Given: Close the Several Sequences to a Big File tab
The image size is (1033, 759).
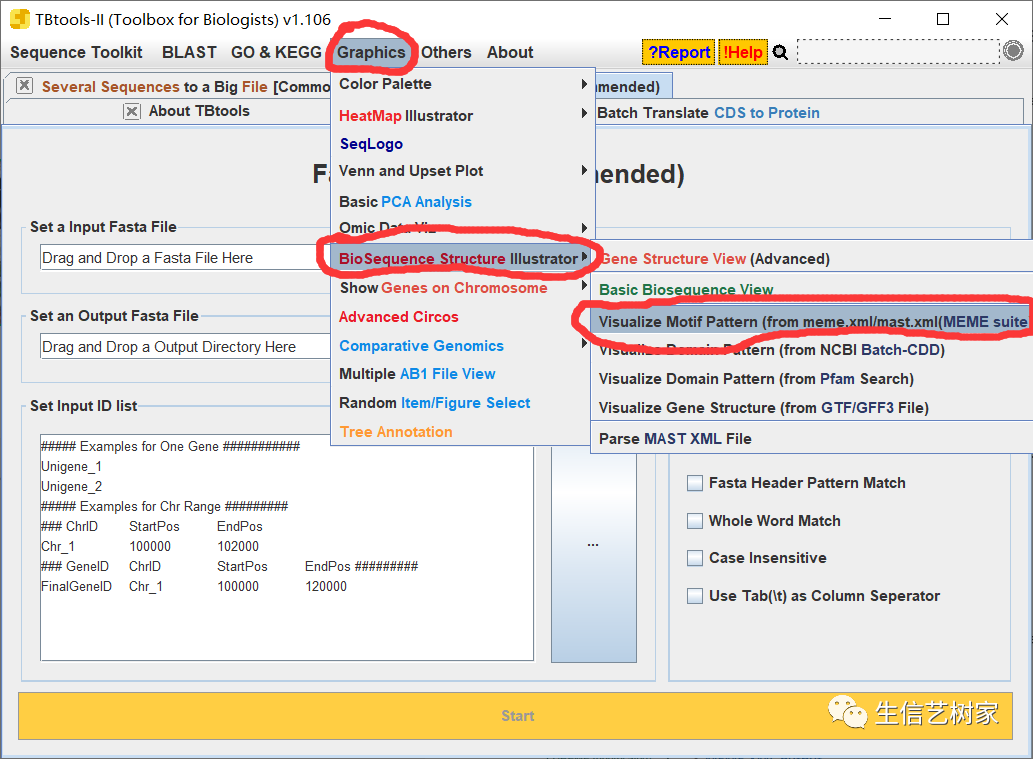Looking at the screenshot, I should [24, 85].
